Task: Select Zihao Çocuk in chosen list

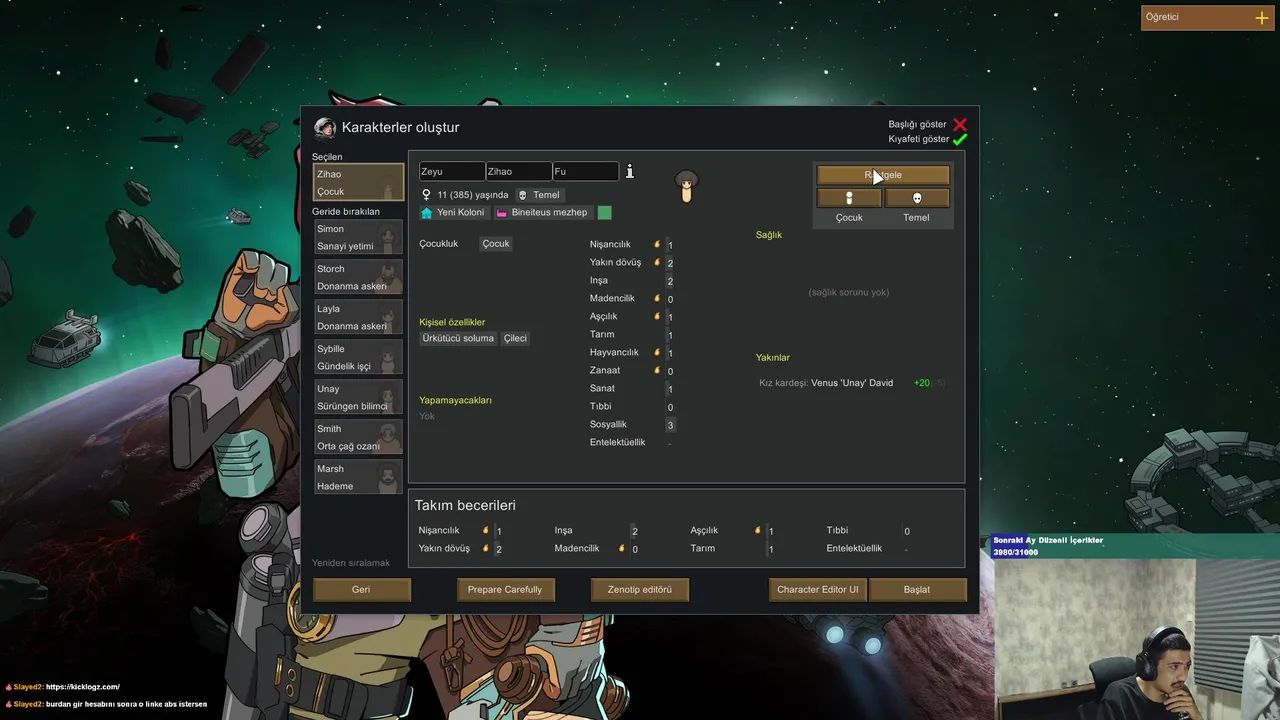Action: [x=358, y=182]
